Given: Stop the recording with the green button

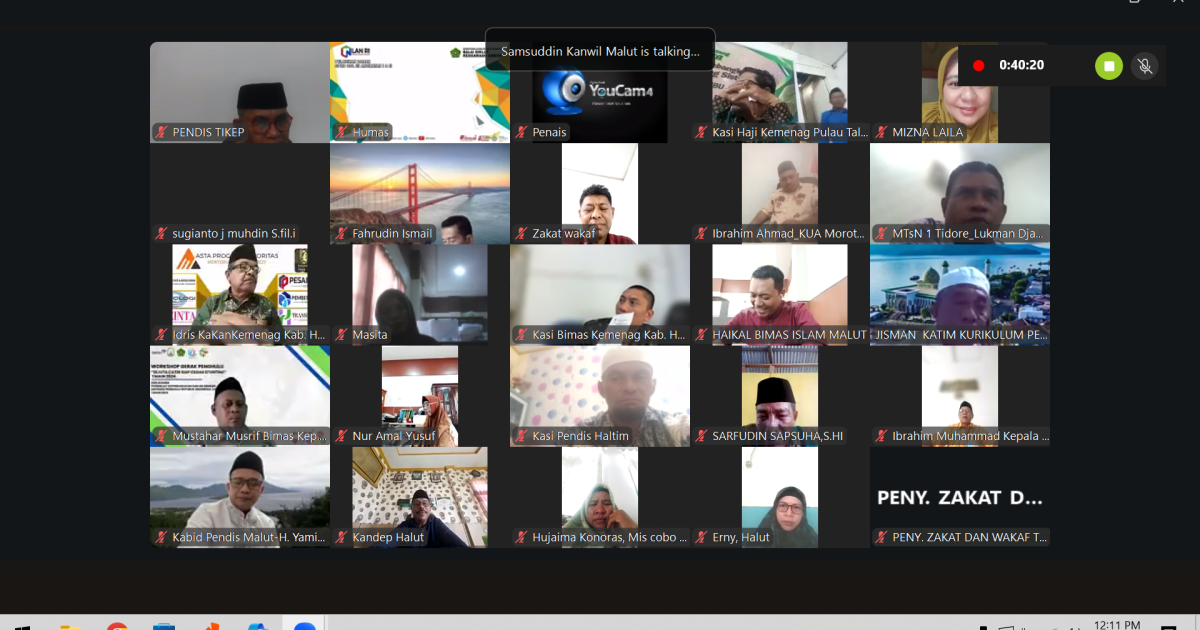Looking at the screenshot, I should (1108, 66).
